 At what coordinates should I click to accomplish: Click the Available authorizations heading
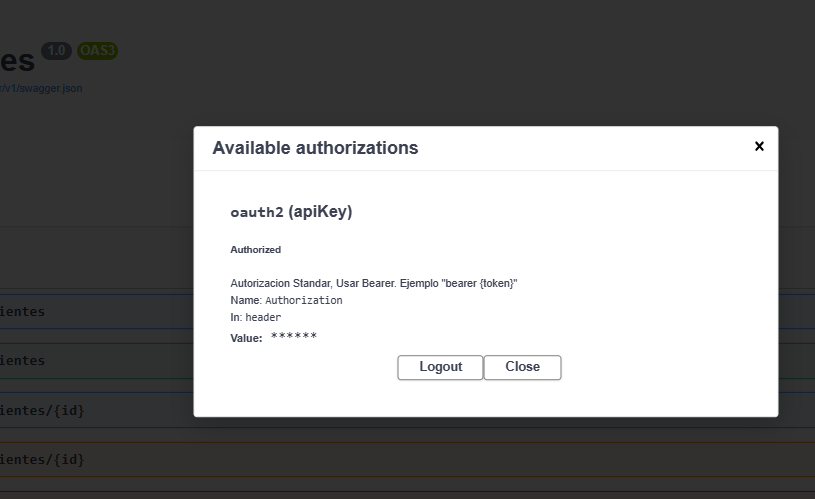(315, 148)
